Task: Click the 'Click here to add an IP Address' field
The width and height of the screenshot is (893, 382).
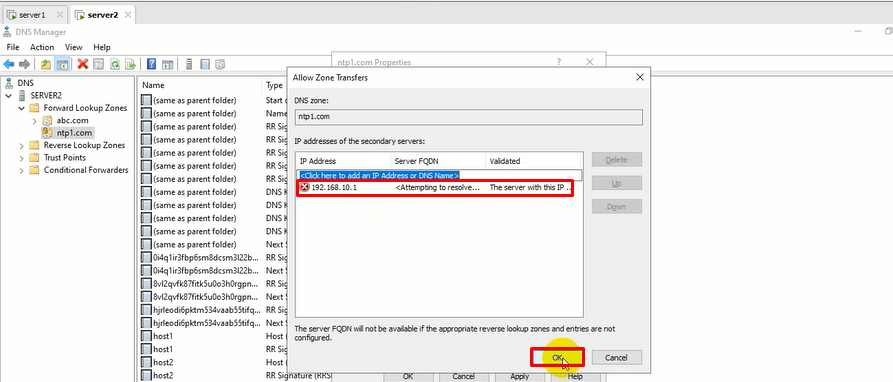Action: pos(439,175)
